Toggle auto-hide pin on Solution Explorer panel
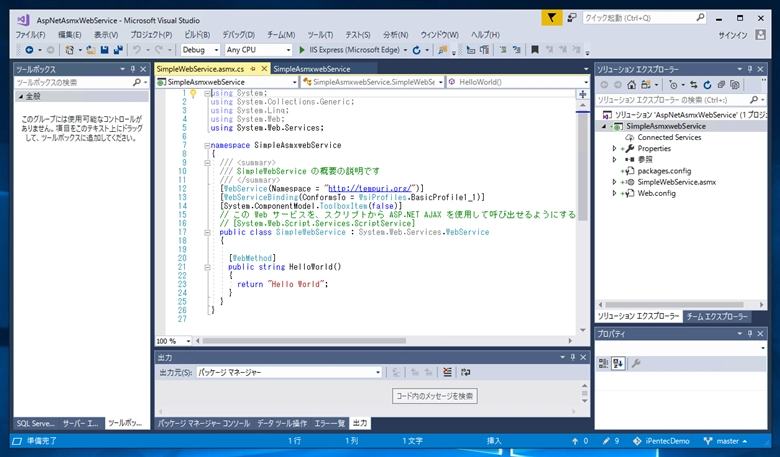Image resolution: width=780 pixels, height=457 pixels. tap(750, 69)
